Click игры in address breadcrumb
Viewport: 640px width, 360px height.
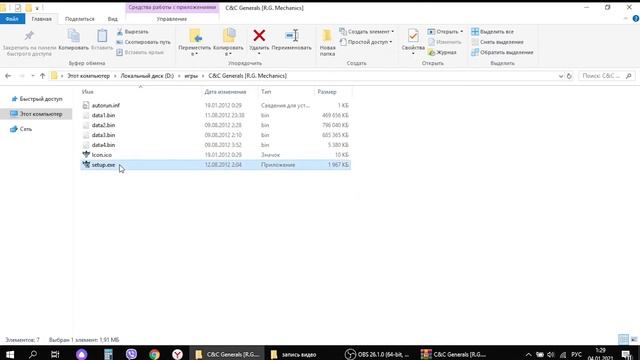pyautogui.click(x=191, y=76)
